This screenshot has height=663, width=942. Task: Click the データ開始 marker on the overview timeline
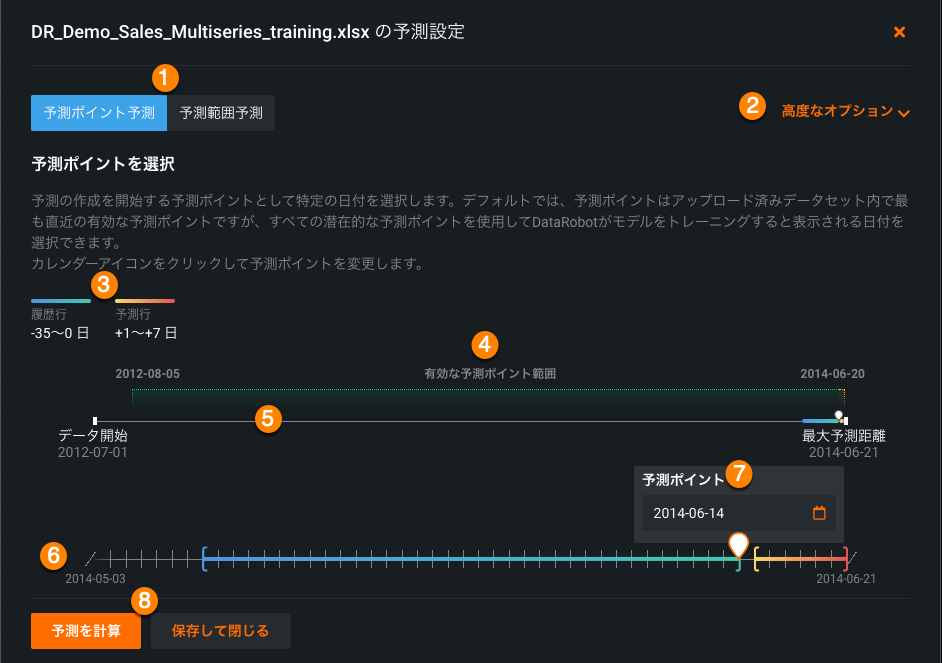(x=95, y=421)
